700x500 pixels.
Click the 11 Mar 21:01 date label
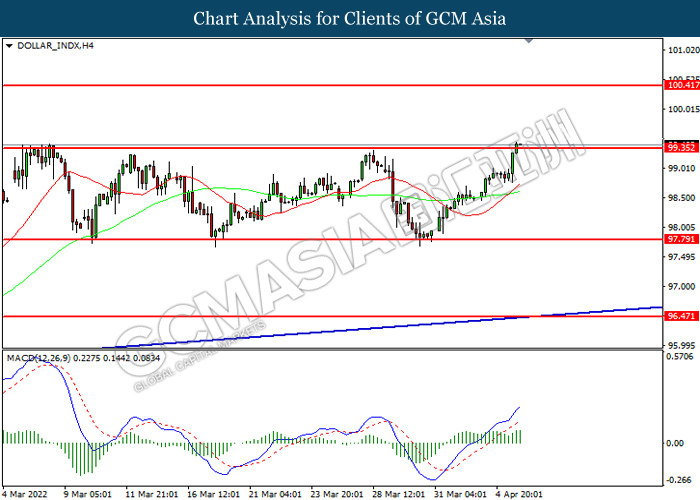pos(151,494)
